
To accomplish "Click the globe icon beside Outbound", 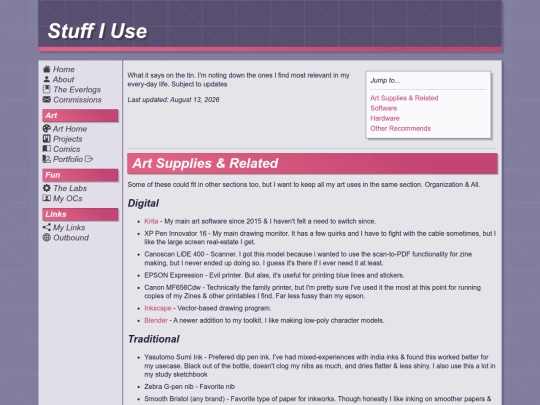I will pos(46,238).
